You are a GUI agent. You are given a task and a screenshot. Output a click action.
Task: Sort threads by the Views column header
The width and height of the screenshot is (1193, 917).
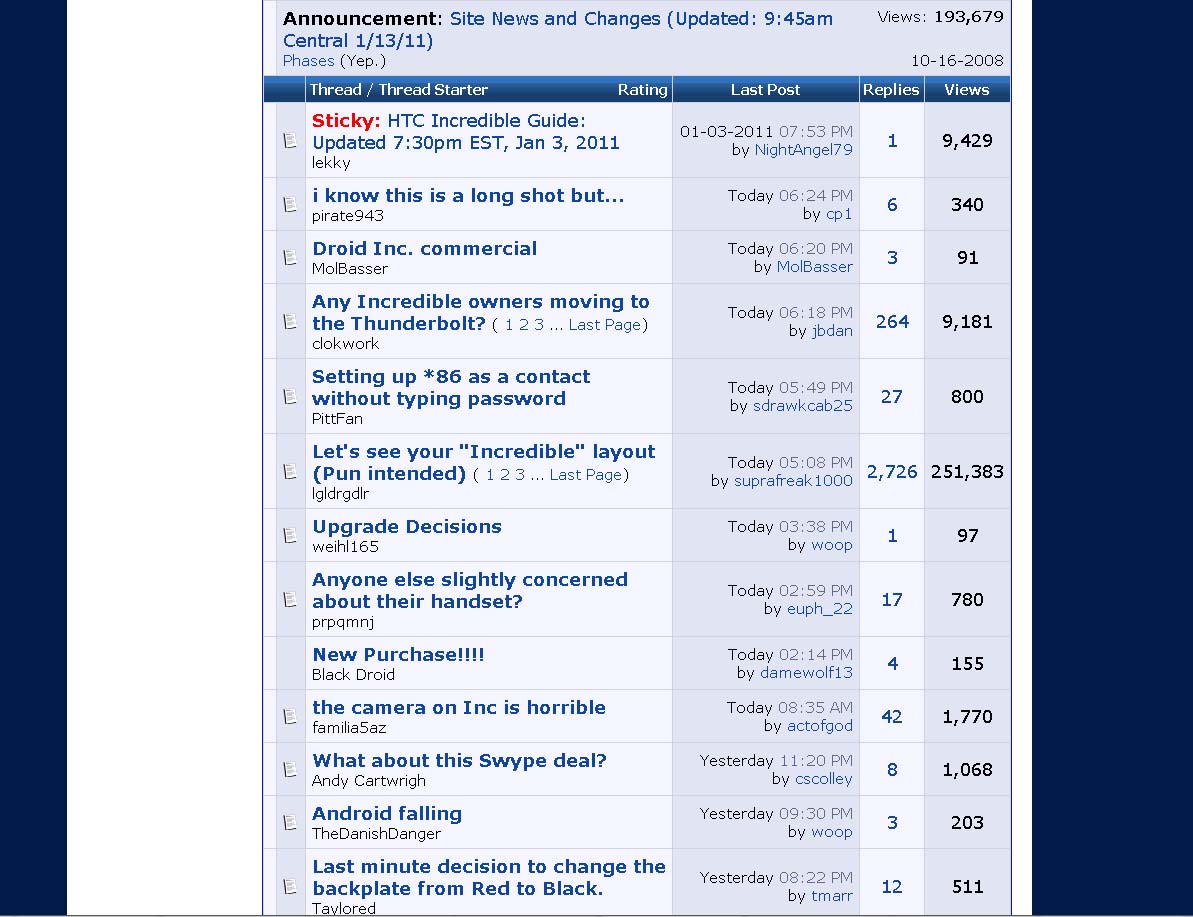966,90
